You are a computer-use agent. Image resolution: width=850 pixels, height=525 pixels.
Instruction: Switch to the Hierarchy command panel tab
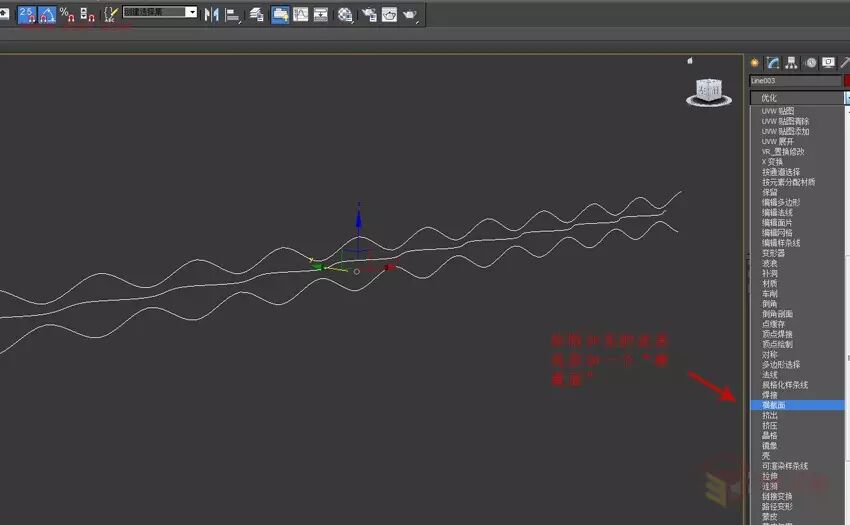click(791, 63)
